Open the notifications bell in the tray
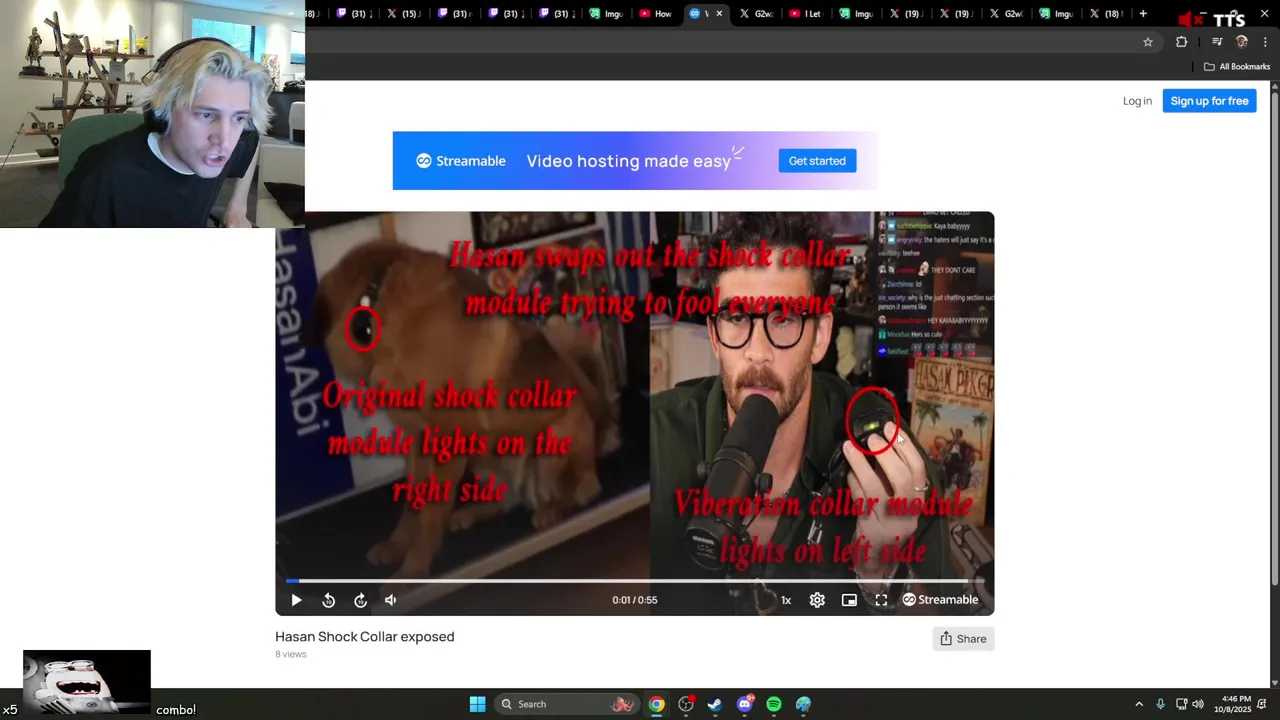Viewport: 1280px width, 720px height. point(1262,704)
